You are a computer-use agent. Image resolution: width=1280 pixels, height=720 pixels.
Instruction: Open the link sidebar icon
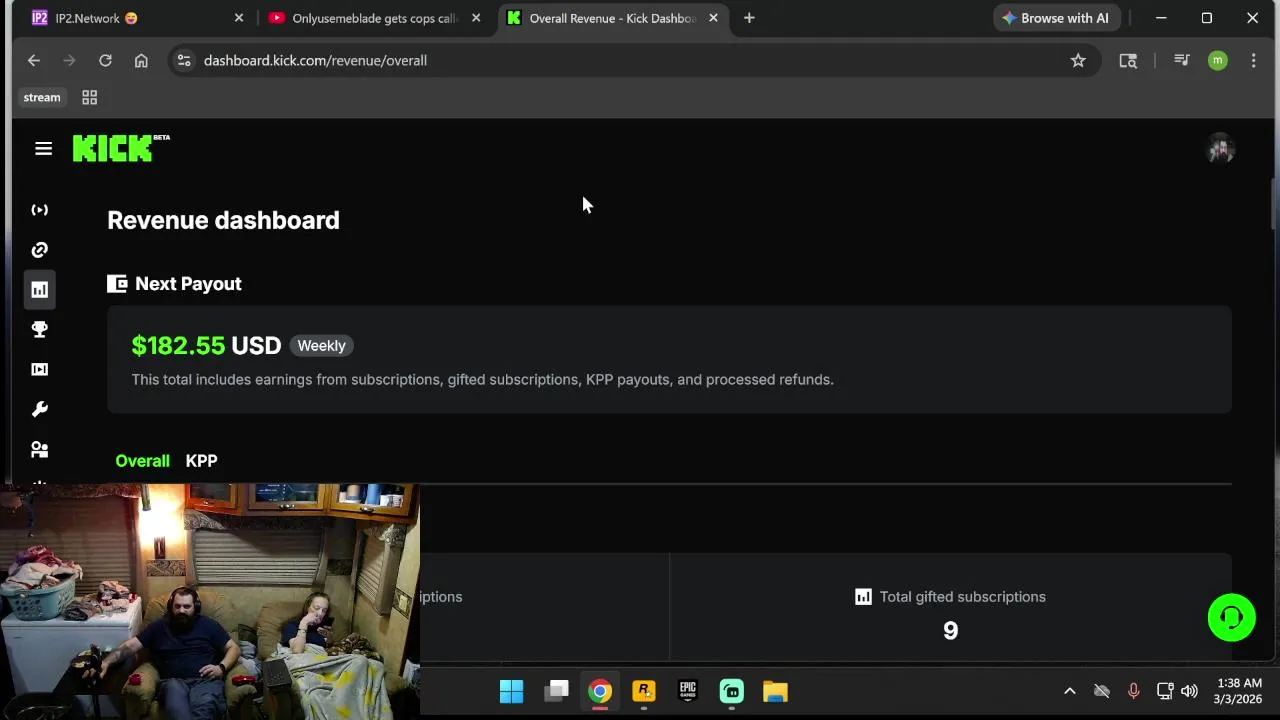[40, 250]
